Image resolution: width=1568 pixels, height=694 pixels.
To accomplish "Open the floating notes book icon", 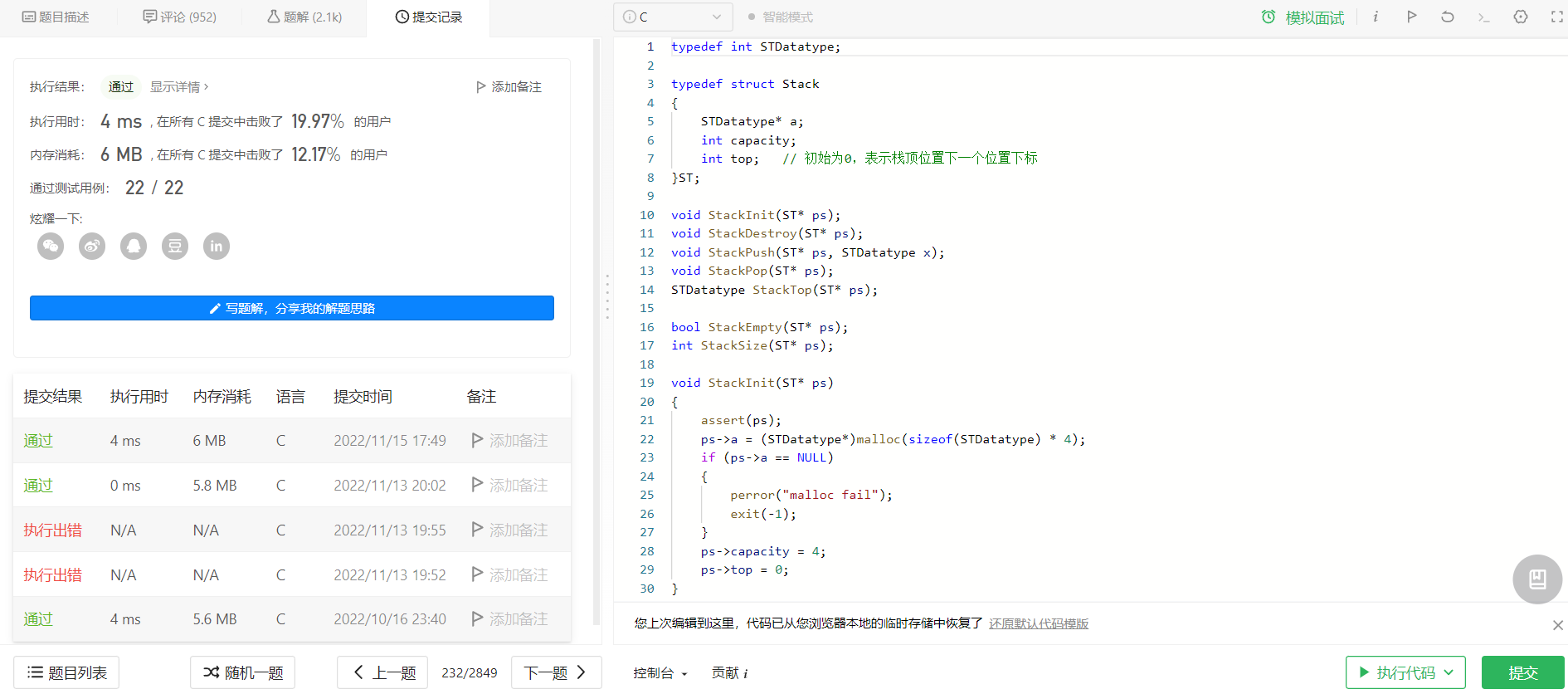I will coord(1537,579).
